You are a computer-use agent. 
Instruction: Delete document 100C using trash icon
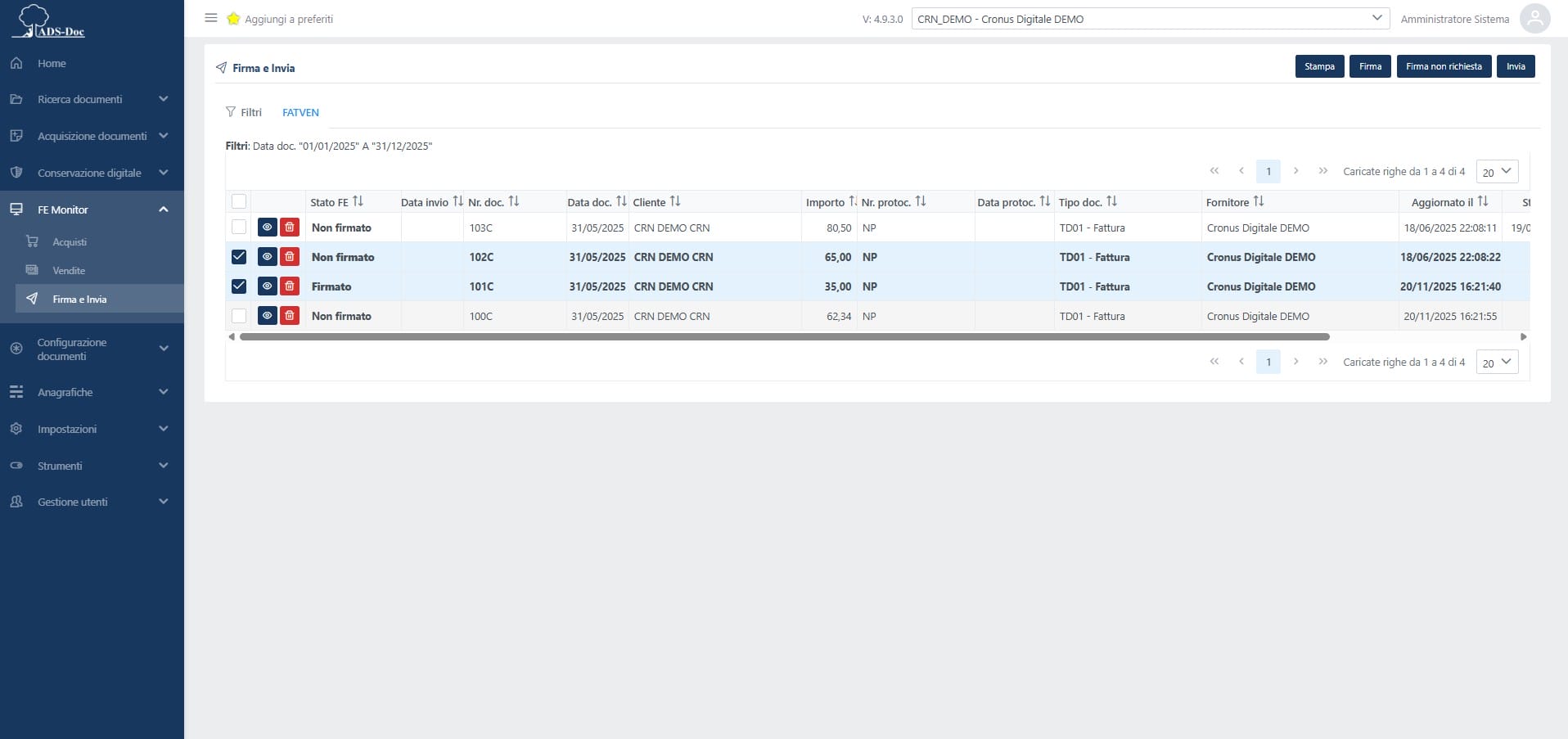click(x=290, y=316)
